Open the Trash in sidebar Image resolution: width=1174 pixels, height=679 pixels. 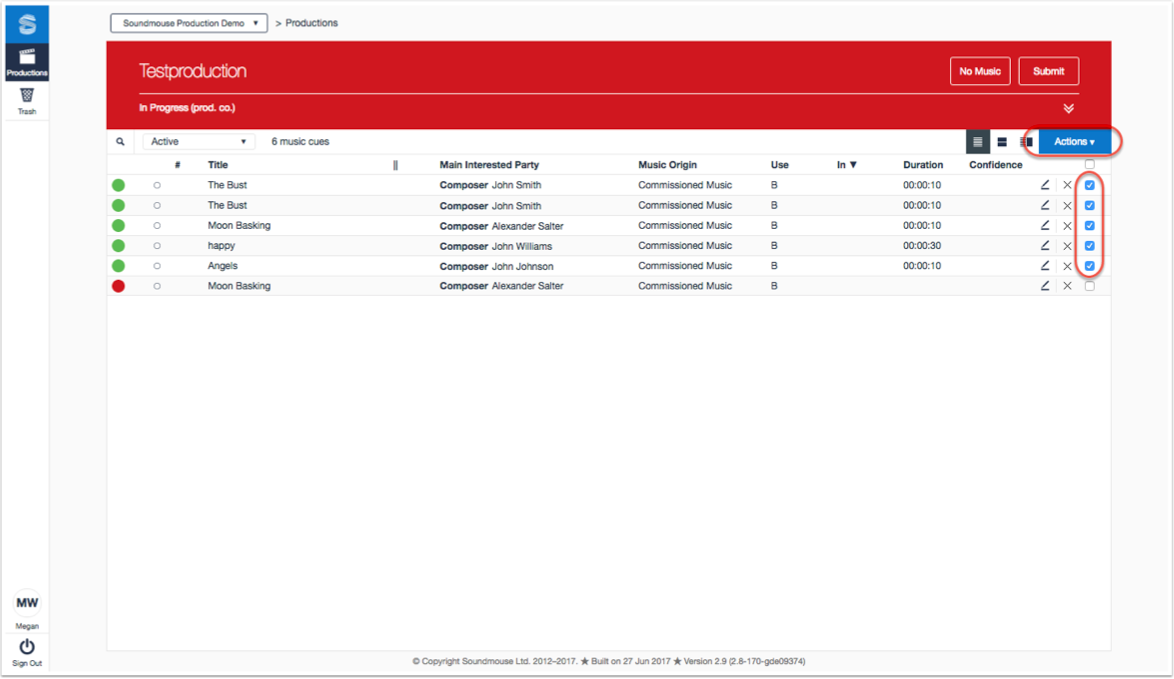tap(27, 101)
